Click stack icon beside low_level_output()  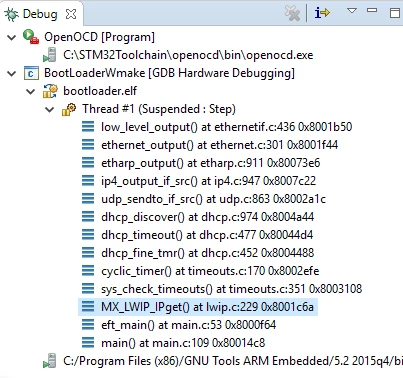pyautogui.click(x=88, y=127)
